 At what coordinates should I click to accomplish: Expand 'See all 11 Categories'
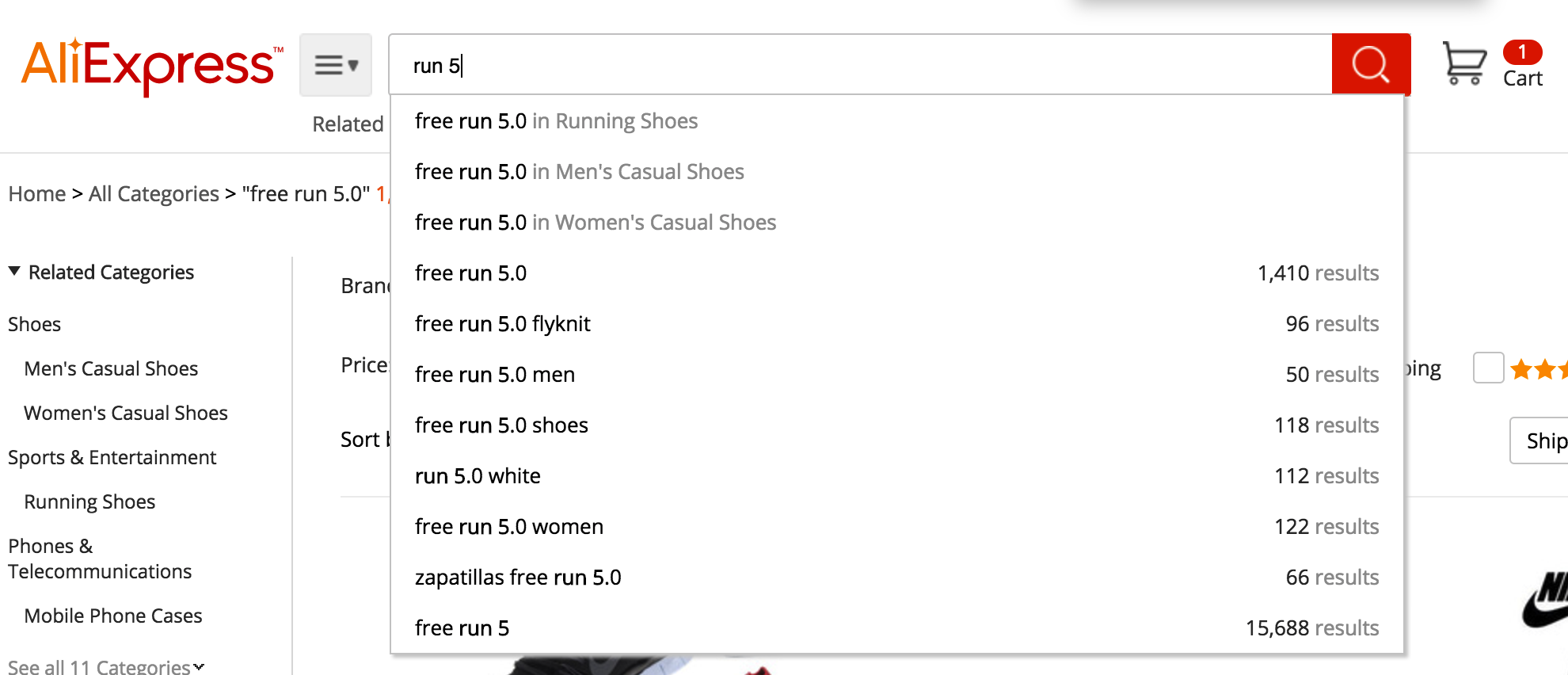106,667
